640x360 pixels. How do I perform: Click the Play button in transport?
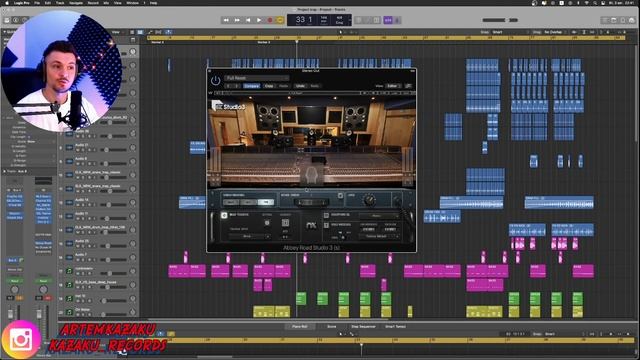(259, 20)
